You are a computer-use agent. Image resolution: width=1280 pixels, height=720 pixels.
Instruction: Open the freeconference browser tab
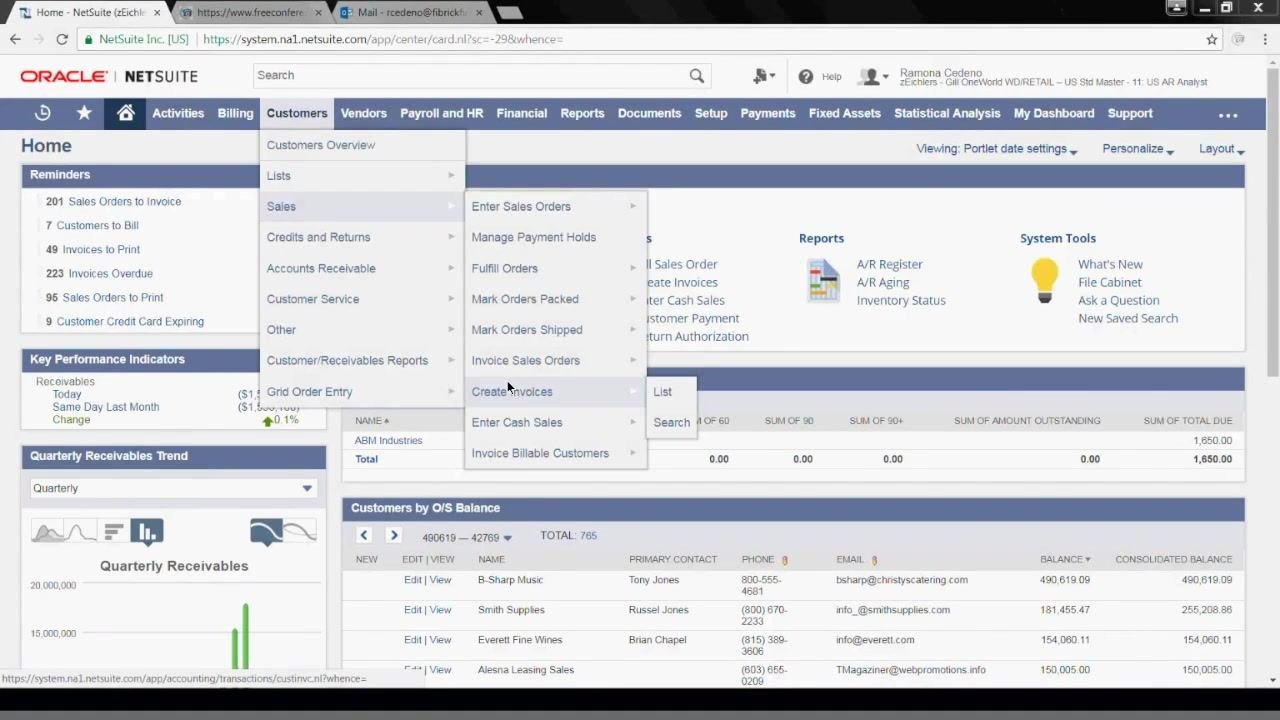click(250, 12)
